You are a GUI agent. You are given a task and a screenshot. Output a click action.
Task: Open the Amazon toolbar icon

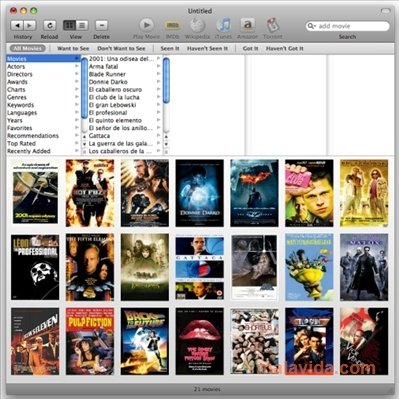pyautogui.click(x=247, y=25)
